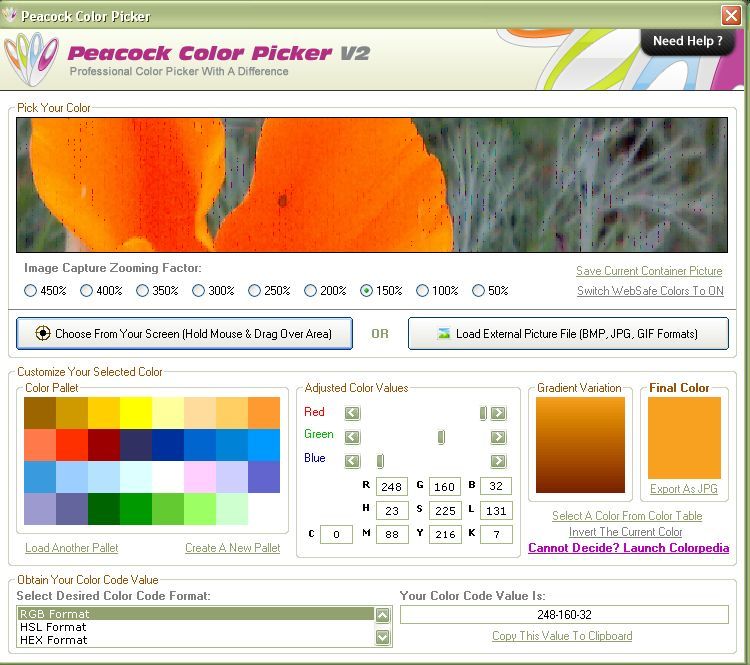This screenshot has height=665, width=750.
Task: Open the Need Help ? button
Action: coord(687,41)
